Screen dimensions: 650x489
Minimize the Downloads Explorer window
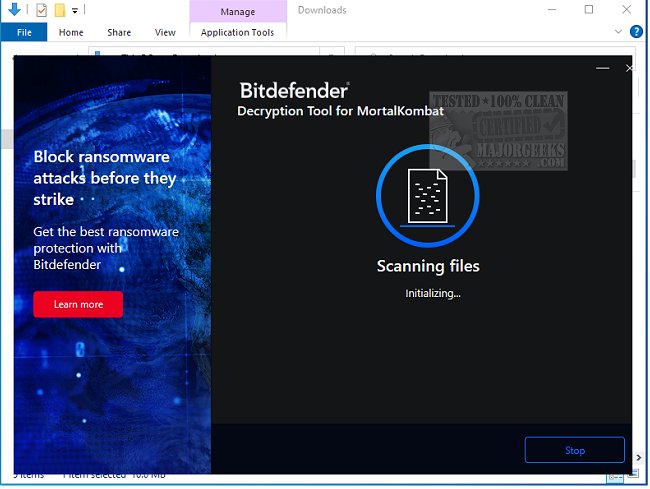point(552,10)
